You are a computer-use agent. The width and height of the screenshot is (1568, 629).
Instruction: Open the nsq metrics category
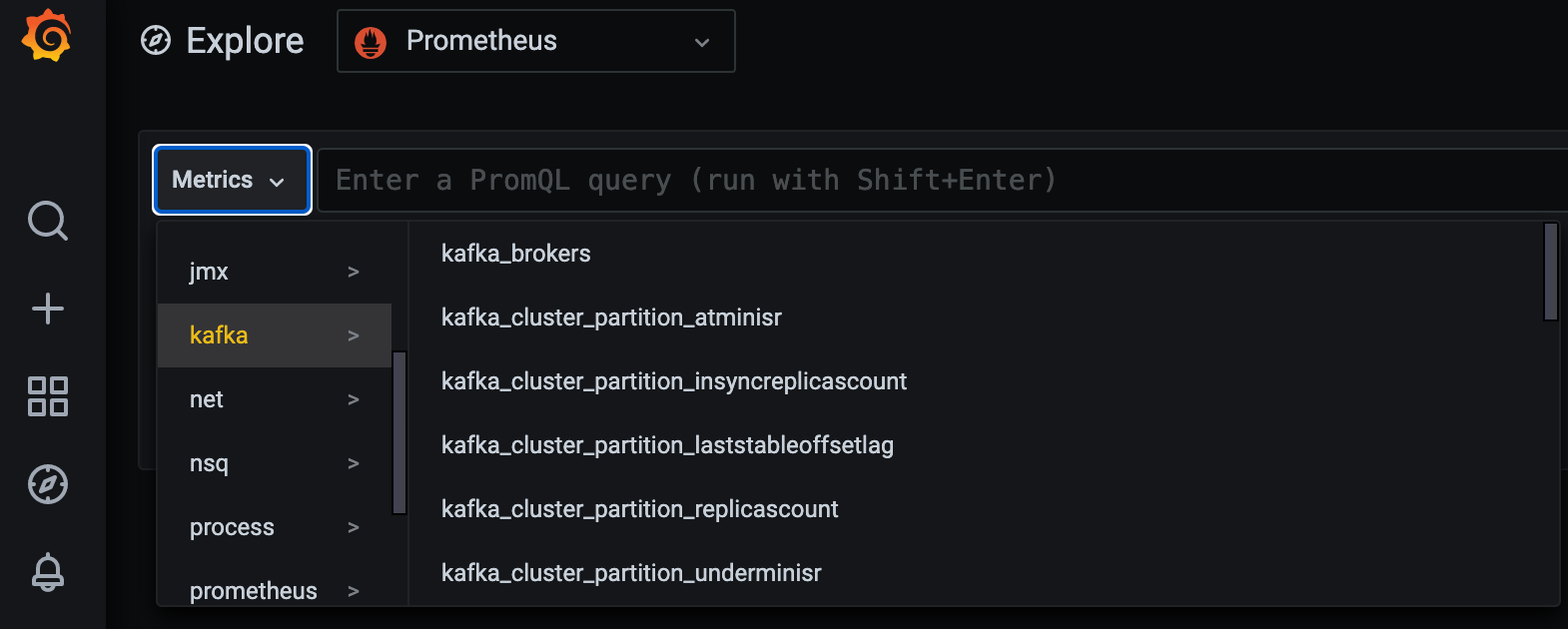(274, 463)
